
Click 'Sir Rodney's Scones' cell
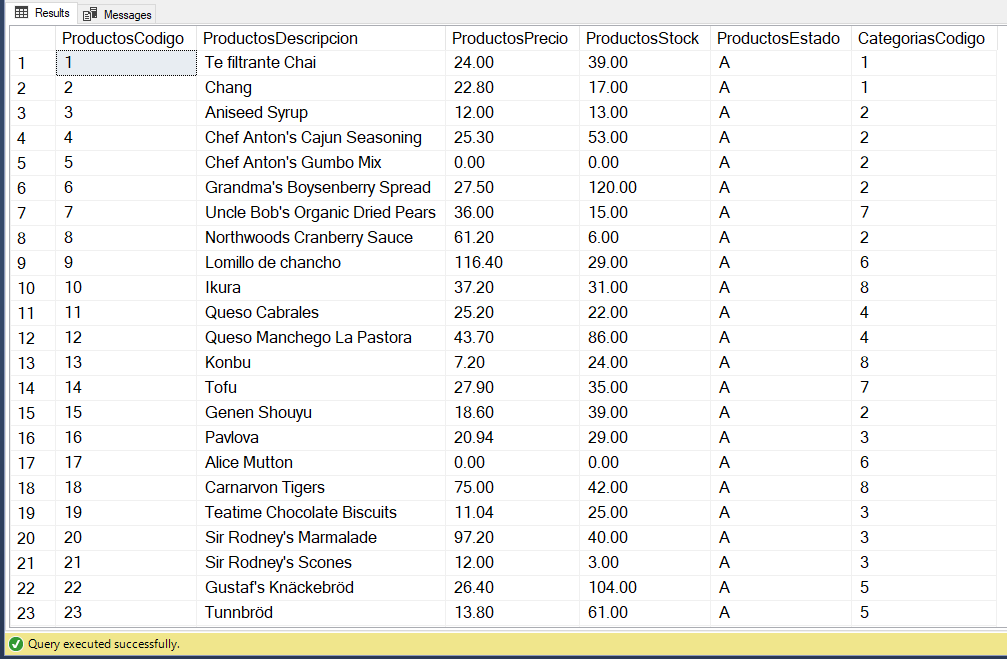click(321, 563)
